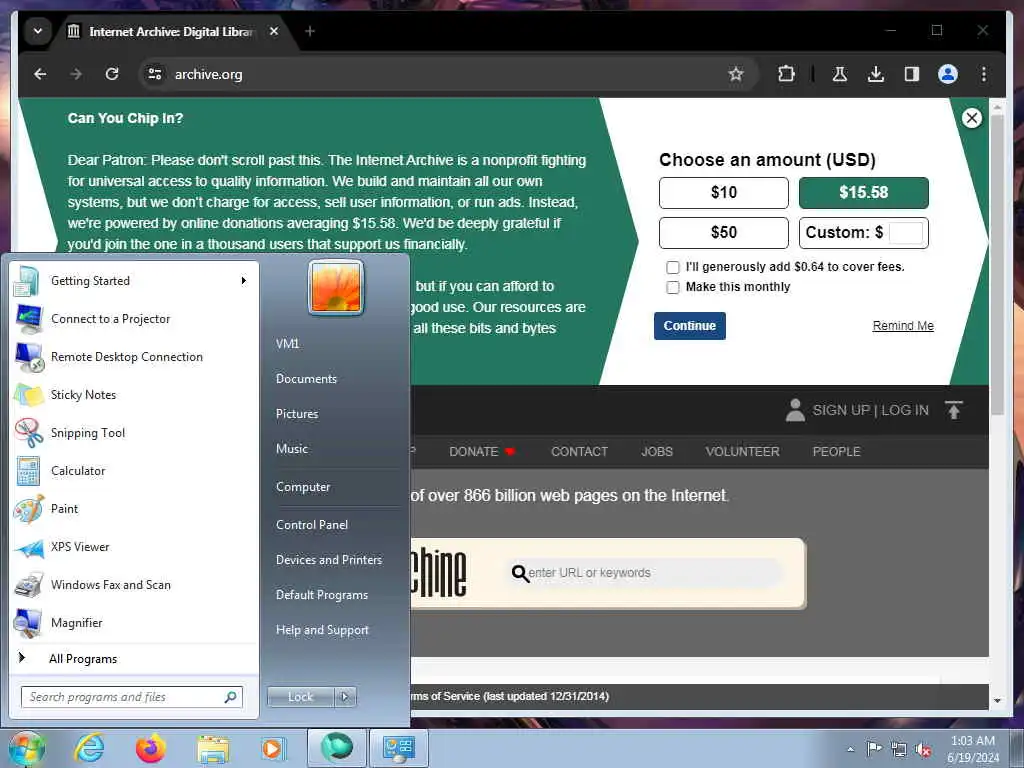Expand Getting Started submenu arrow
Viewport: 1024px width, 768px height.
coord(244,281)
